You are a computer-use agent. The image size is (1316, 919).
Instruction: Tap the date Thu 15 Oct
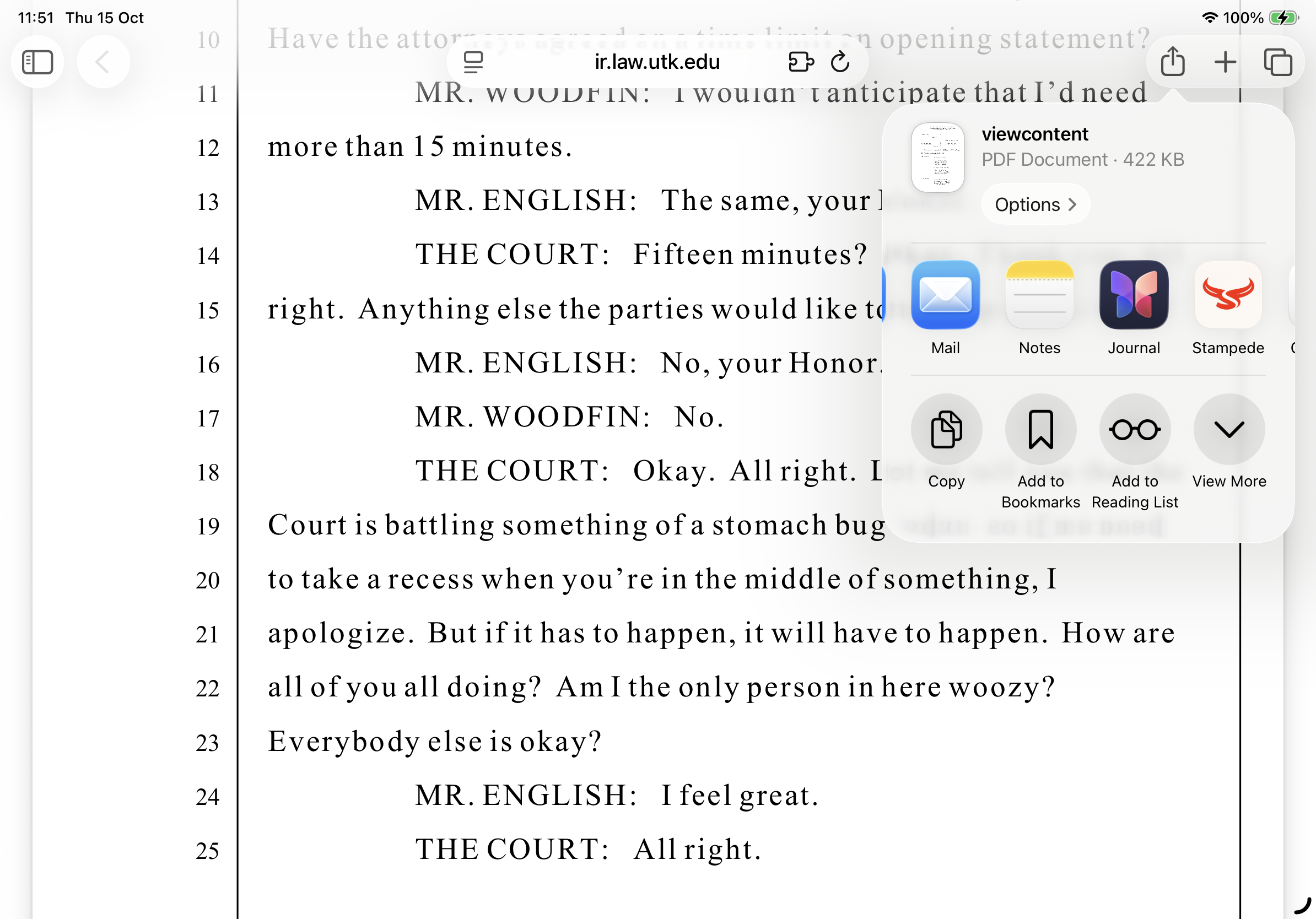coord(104,18)
